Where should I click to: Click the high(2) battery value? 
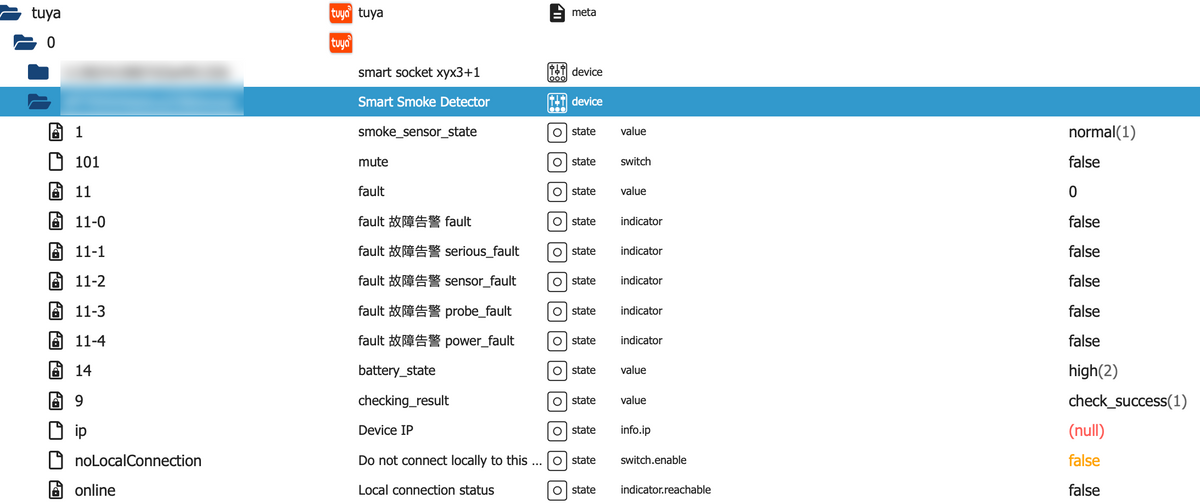1093,371
